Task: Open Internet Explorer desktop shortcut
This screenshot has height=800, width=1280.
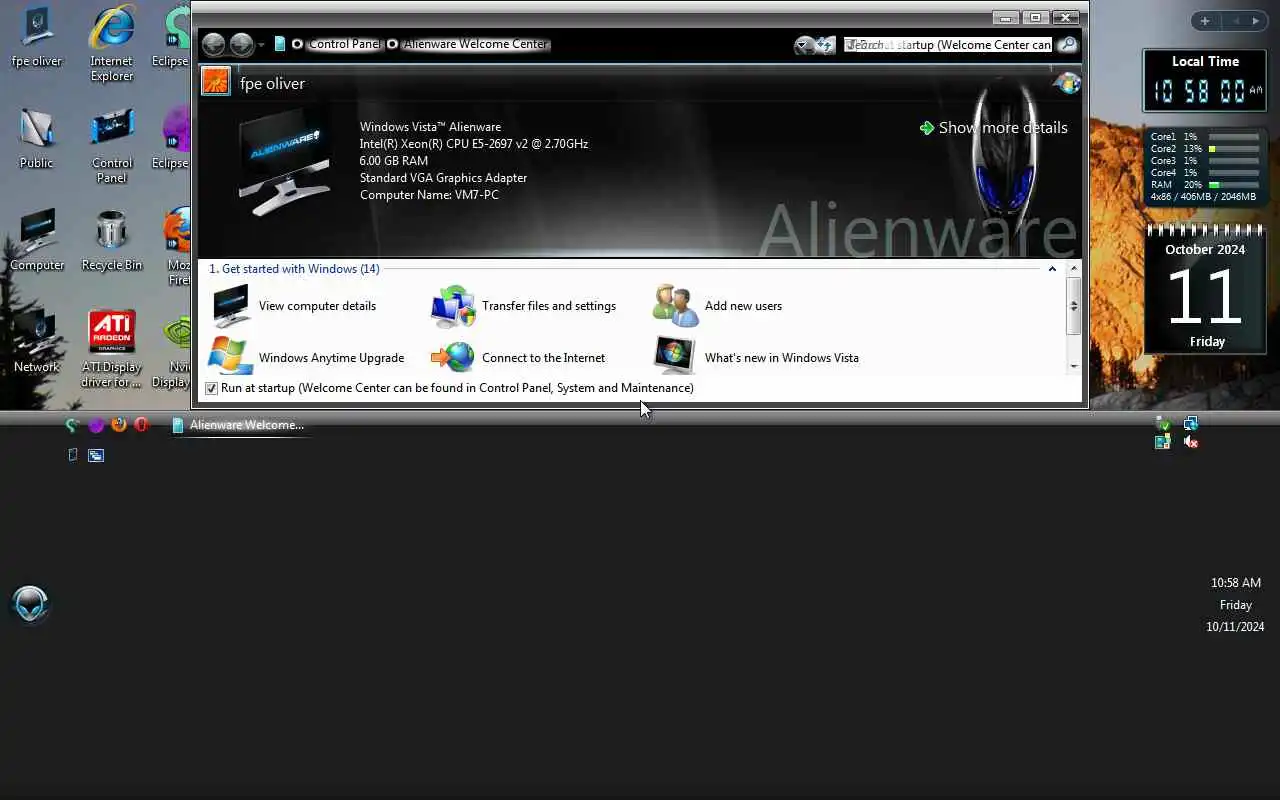Action: click(112, 45)
